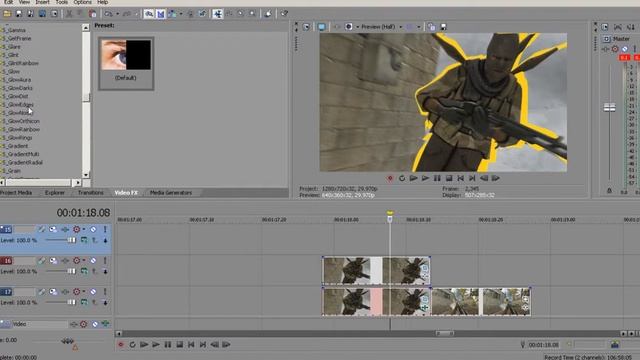Click the Video Output FX icon in preview
This screenshot has height=360, width=640.
click(337, 27)
